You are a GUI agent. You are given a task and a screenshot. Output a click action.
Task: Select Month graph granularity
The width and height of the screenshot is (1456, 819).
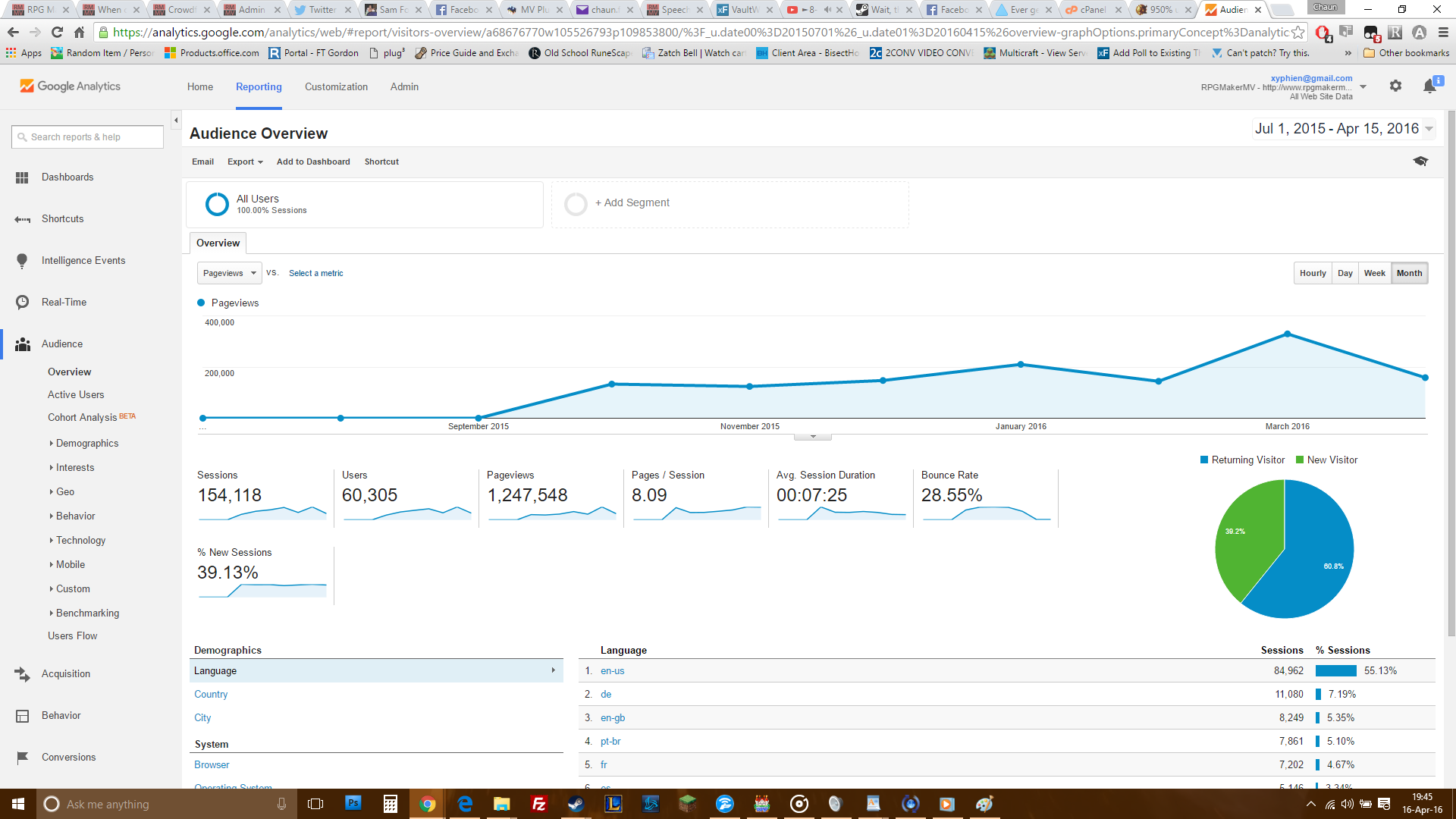click(1409, 274)
